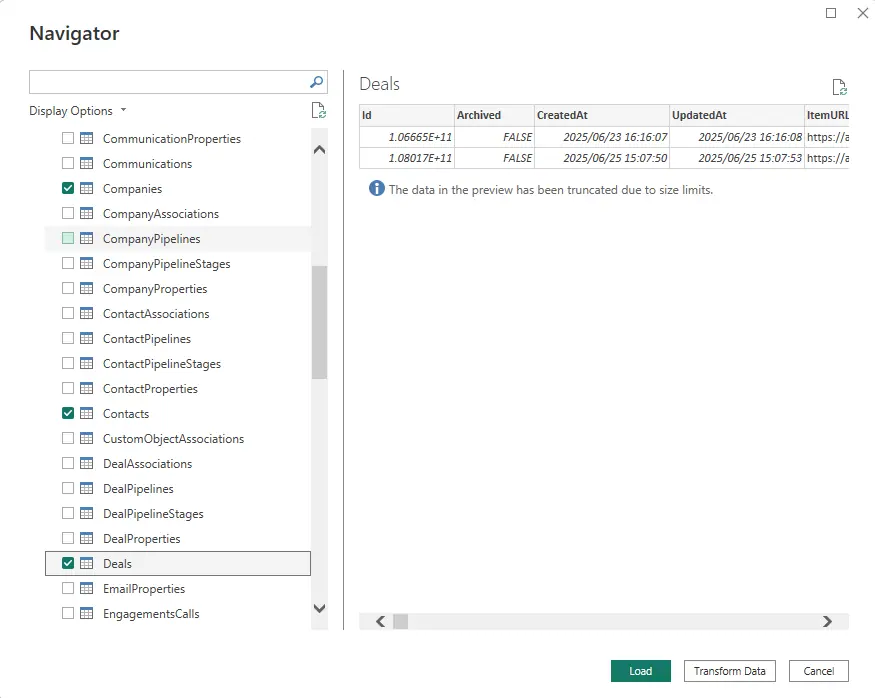The height and width of the screenshot is (698, 875).
Task: Click the table icon beside EmailProperties
Action: point(87,589)
